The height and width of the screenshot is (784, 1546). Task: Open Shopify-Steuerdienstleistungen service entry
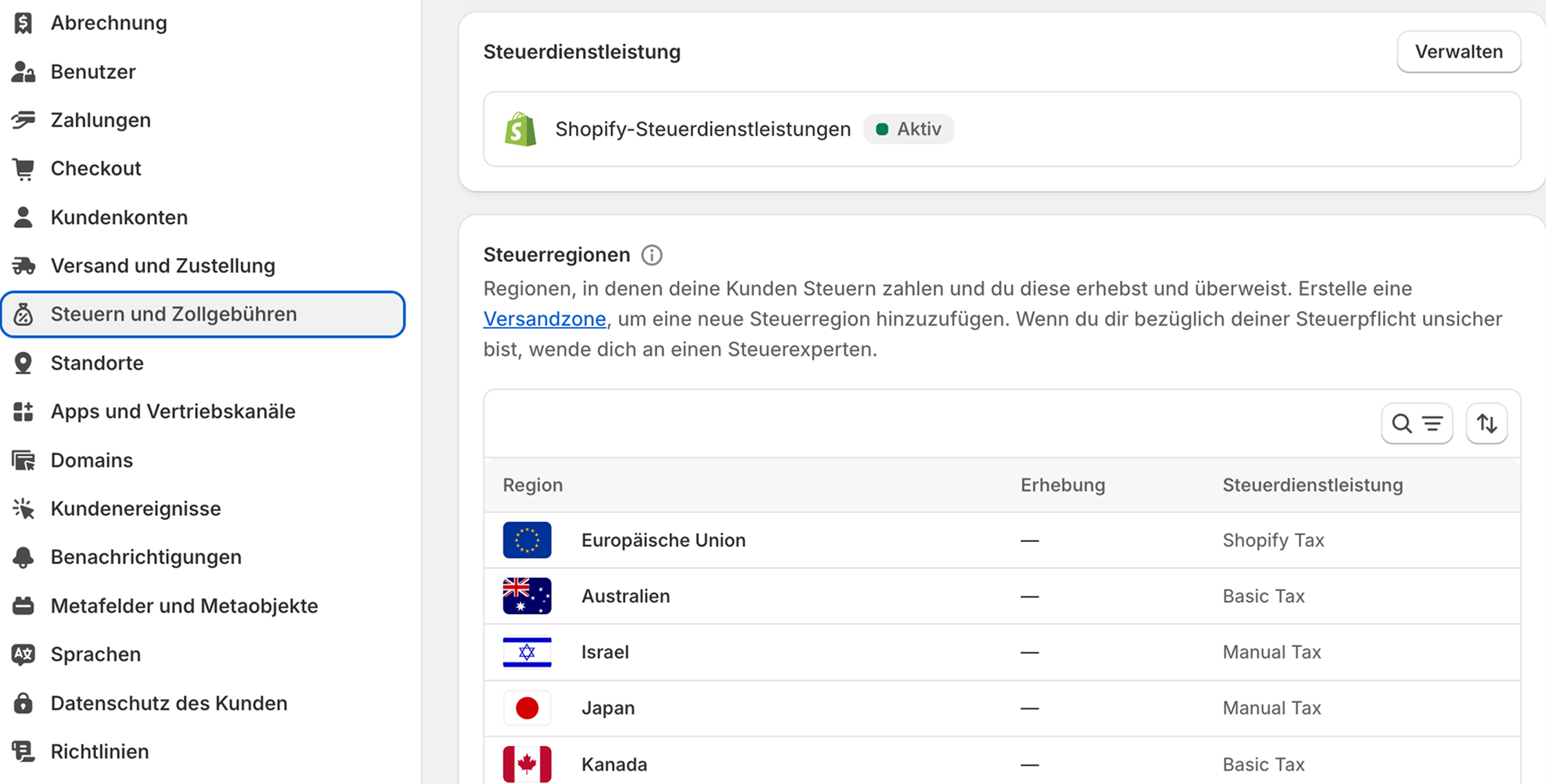[702, 129]
